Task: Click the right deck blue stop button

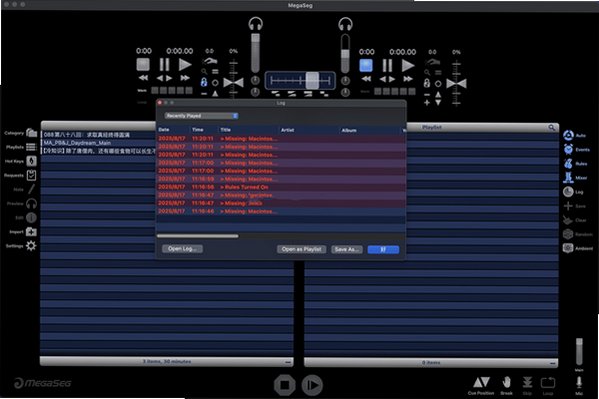Action: coord(366,65)
